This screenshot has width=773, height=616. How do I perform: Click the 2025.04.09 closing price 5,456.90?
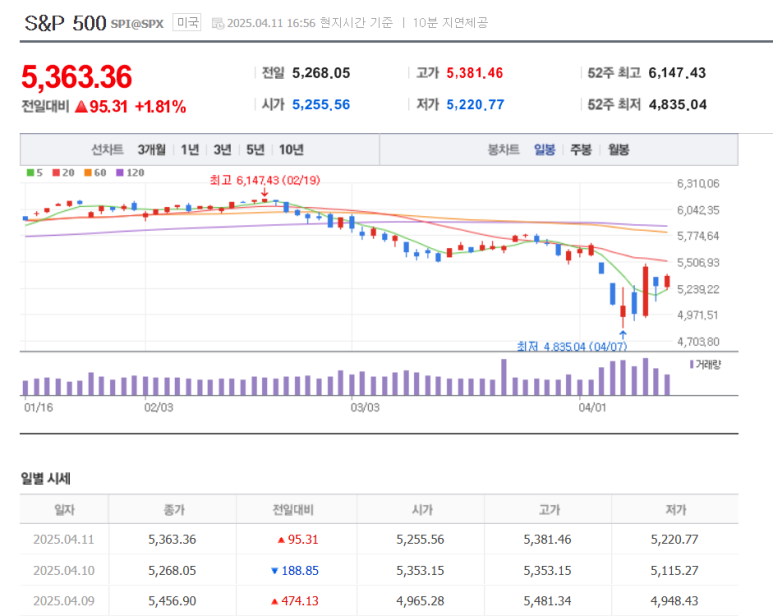172,601
